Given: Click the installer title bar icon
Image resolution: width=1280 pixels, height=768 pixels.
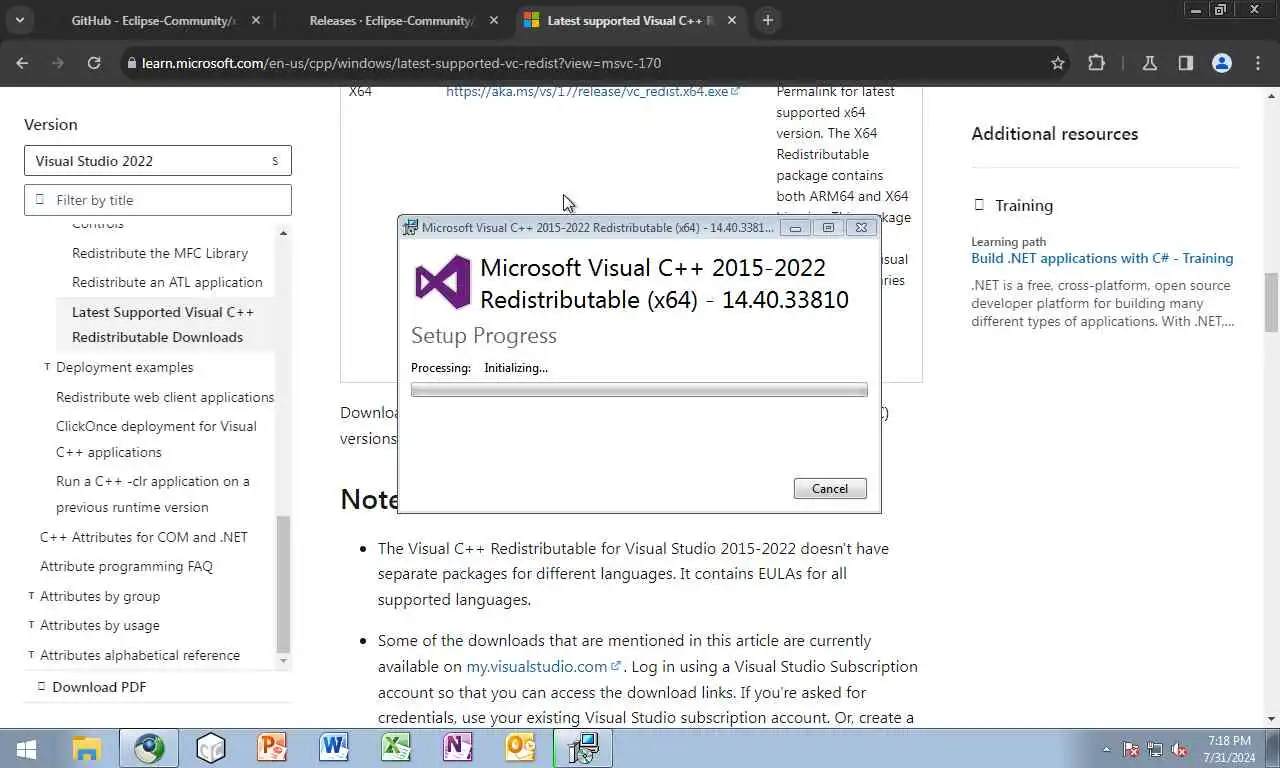Looking at the screenshot, I should pos(410,228).
